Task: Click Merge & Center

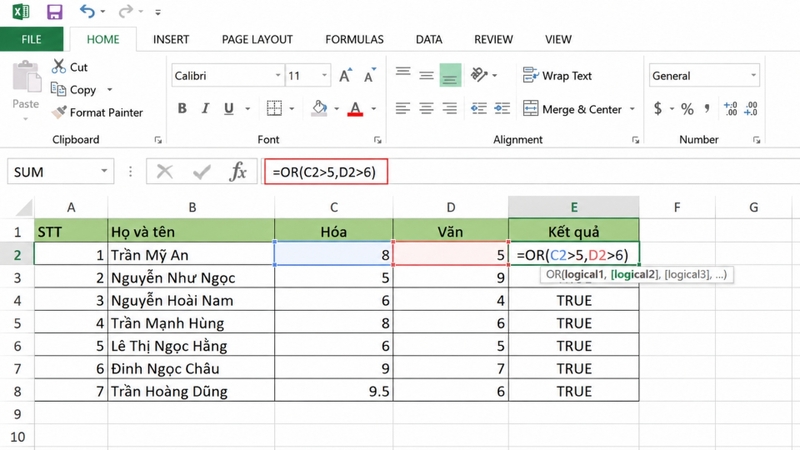Action: (572, 109)
